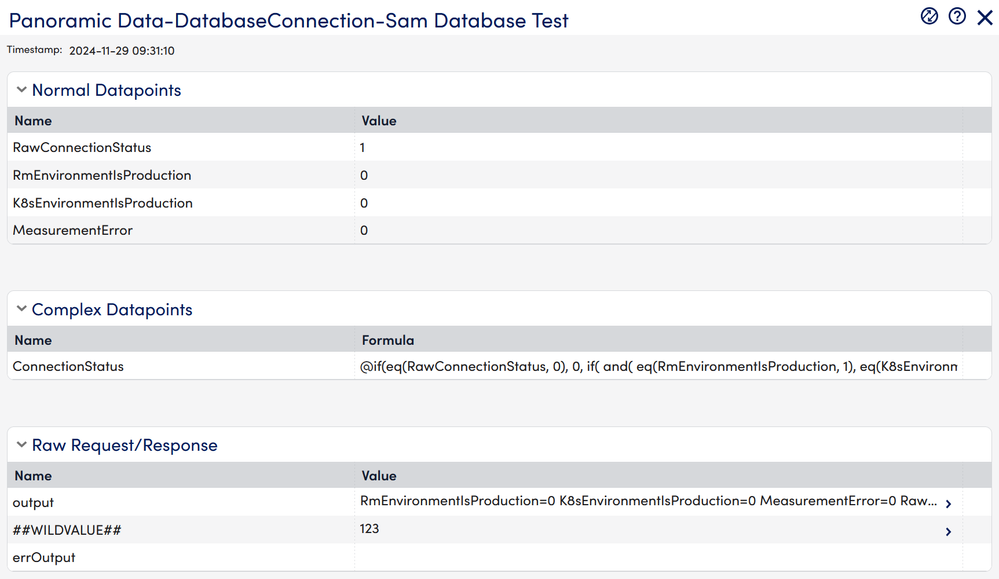The image size is (999, 579).
Task: Select the RmEnvironmentIsProduction datapoint row
Action: pos(102,176)
